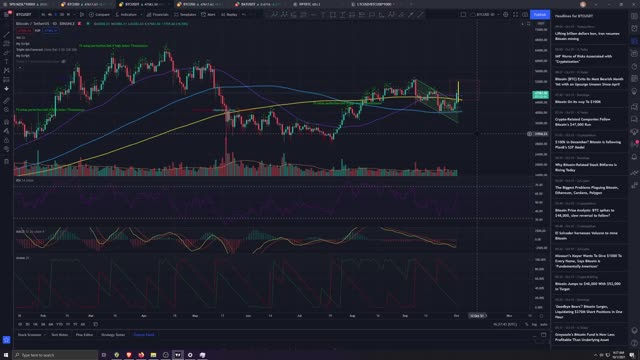Open the Indicators dropdown arrow
Screen dimensions: 640x360
click(140, 14)
